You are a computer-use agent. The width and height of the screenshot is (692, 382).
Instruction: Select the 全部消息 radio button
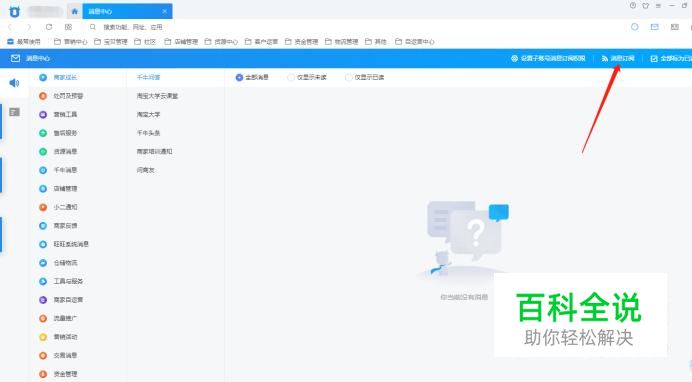[239, 77]
